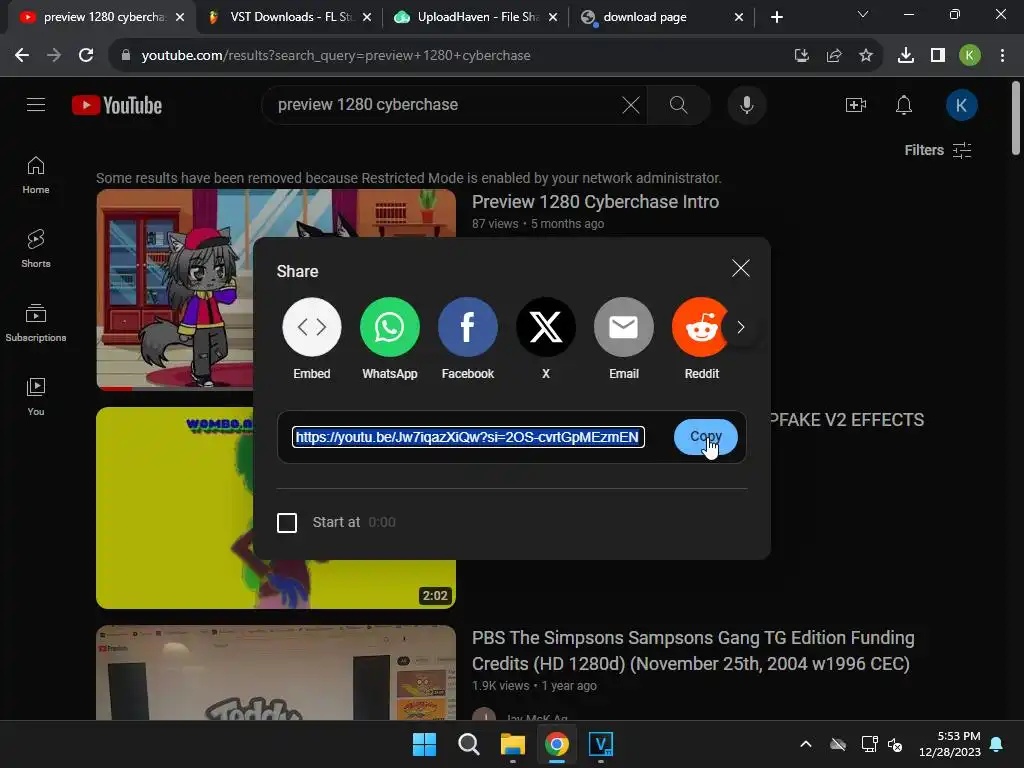
Task: Clear the search query with X
Action: pos(631,104)
